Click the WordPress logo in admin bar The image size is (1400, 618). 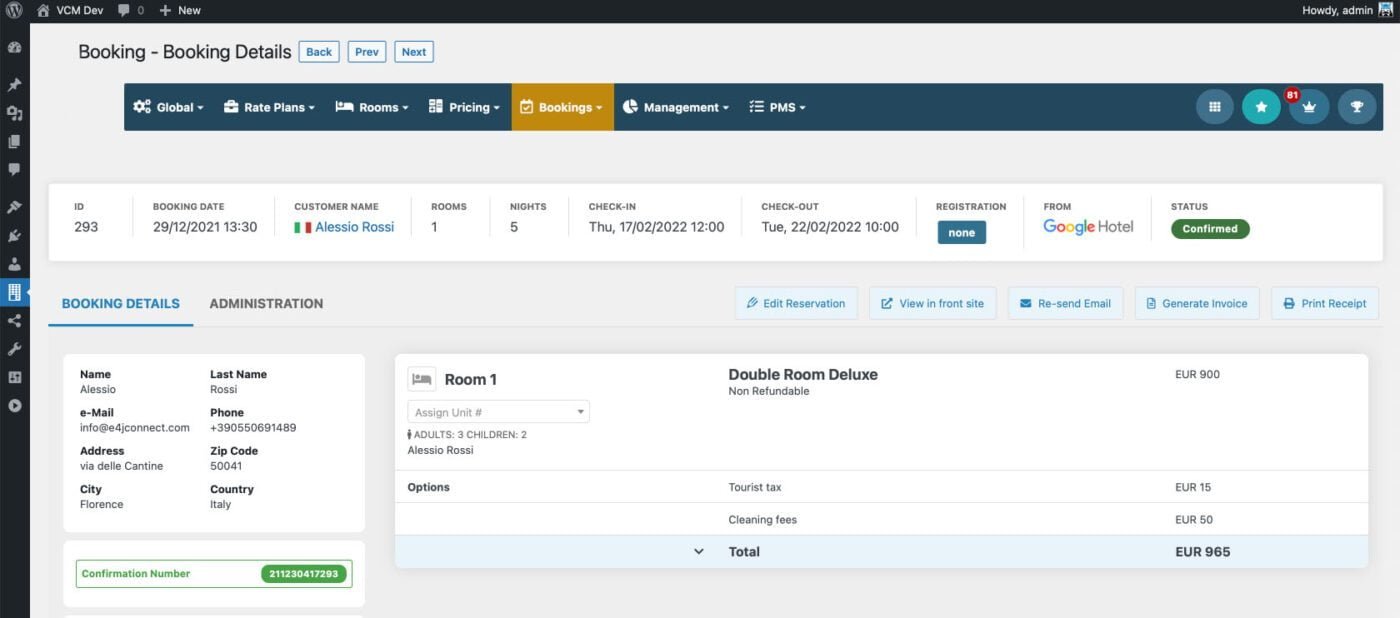coord(14,10)
